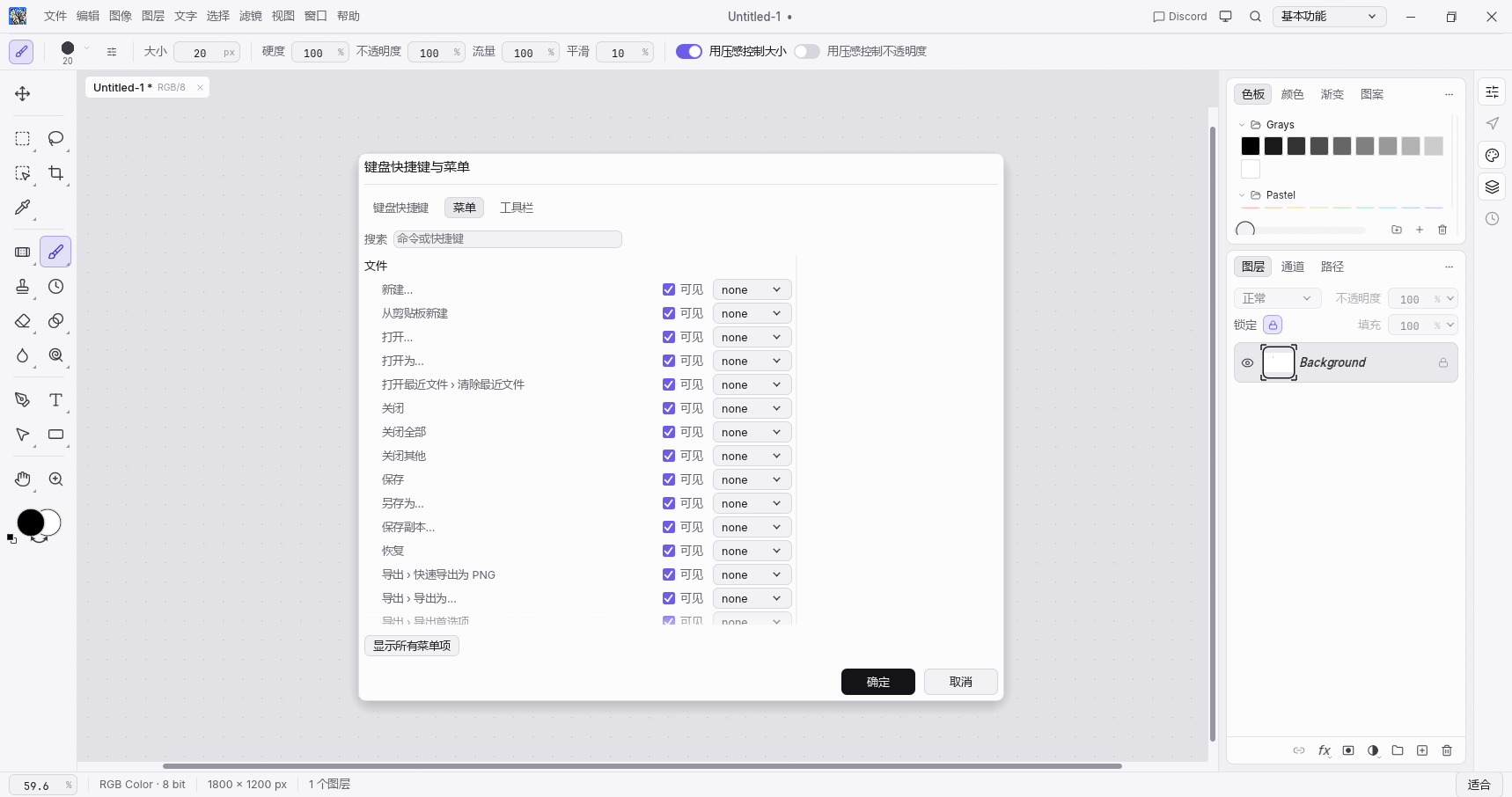Open the 正常 blend mode dropdown
The width and height of the screenshot is (1512, 797).
pyautogui.click(x=1277, y=299)
